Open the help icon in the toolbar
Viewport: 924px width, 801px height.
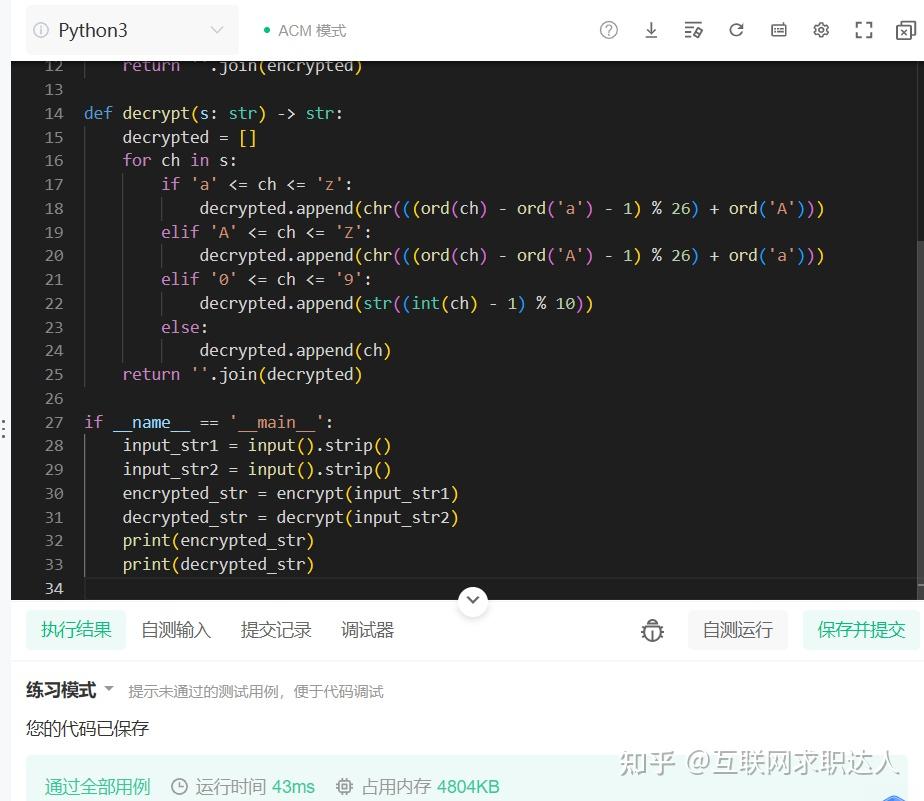608,30
